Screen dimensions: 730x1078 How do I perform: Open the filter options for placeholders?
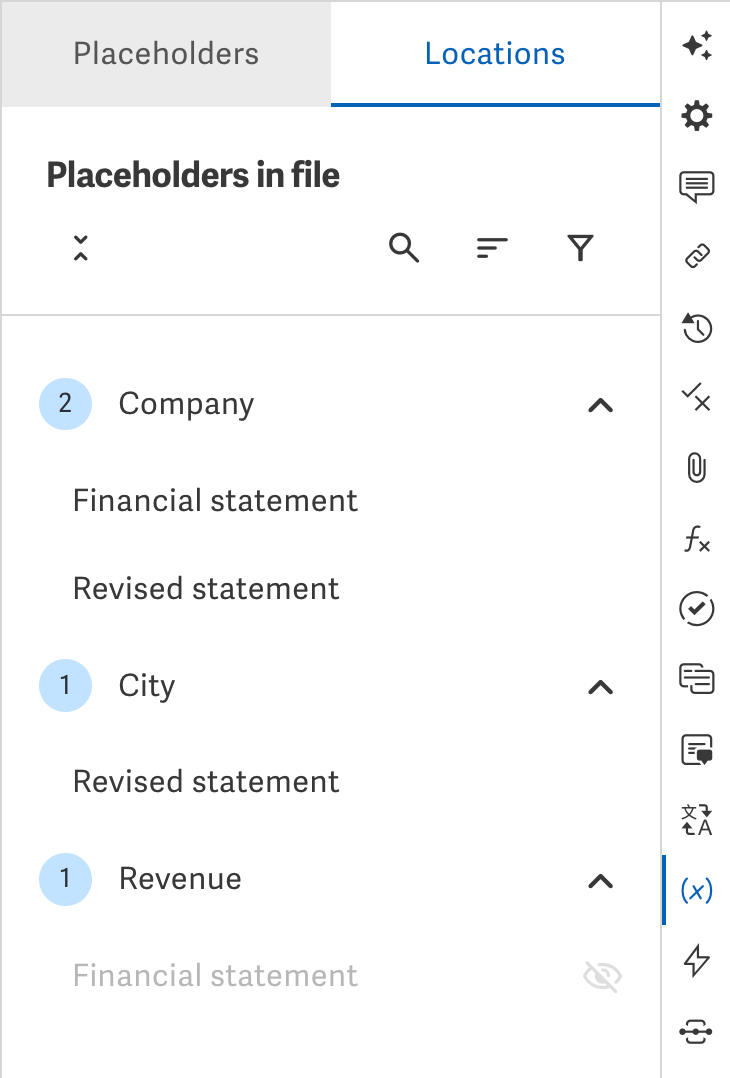(580, 248)
